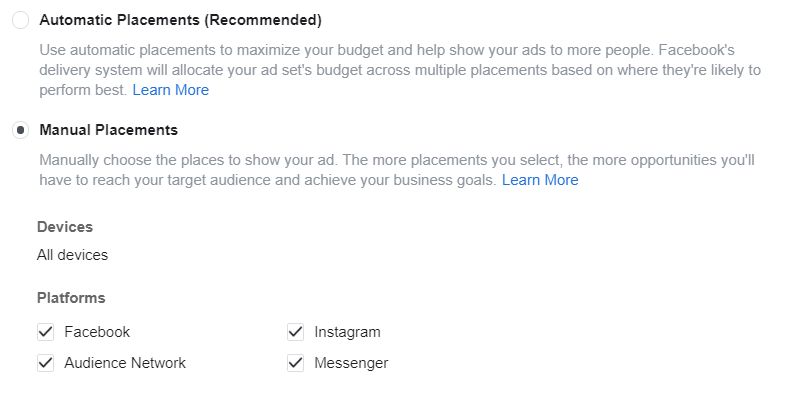Select the Manual Placements radio button
Screen dimensions: 802x394
click(20, 130)
